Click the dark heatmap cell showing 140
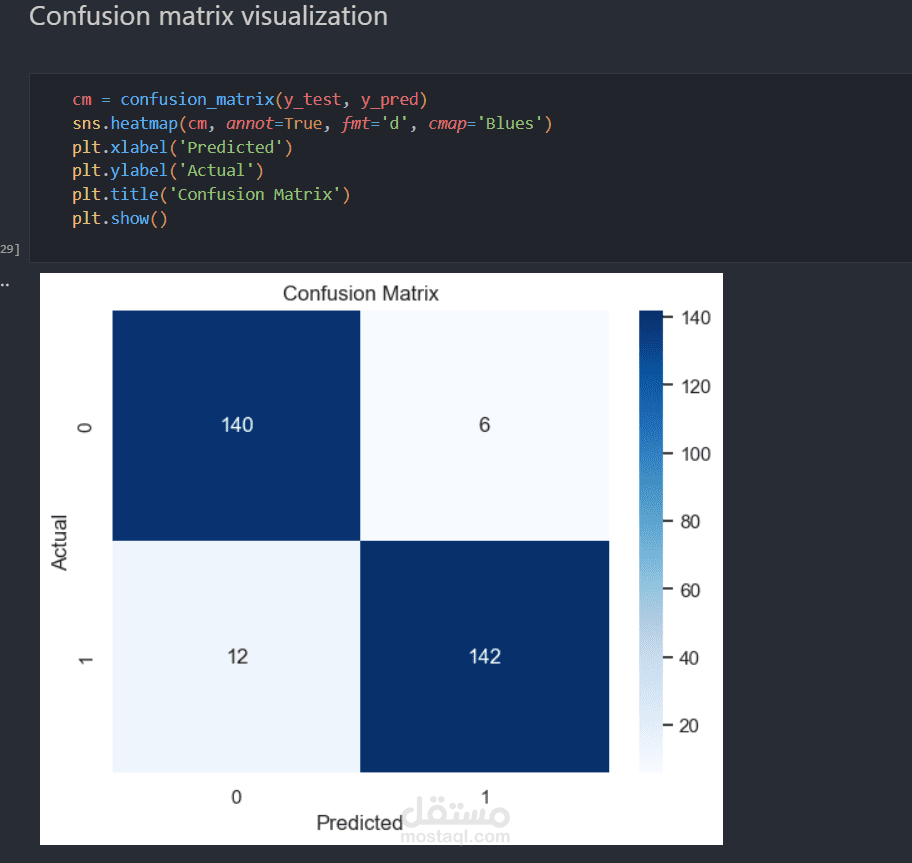 pyautogui.click(x=236, y=425)
